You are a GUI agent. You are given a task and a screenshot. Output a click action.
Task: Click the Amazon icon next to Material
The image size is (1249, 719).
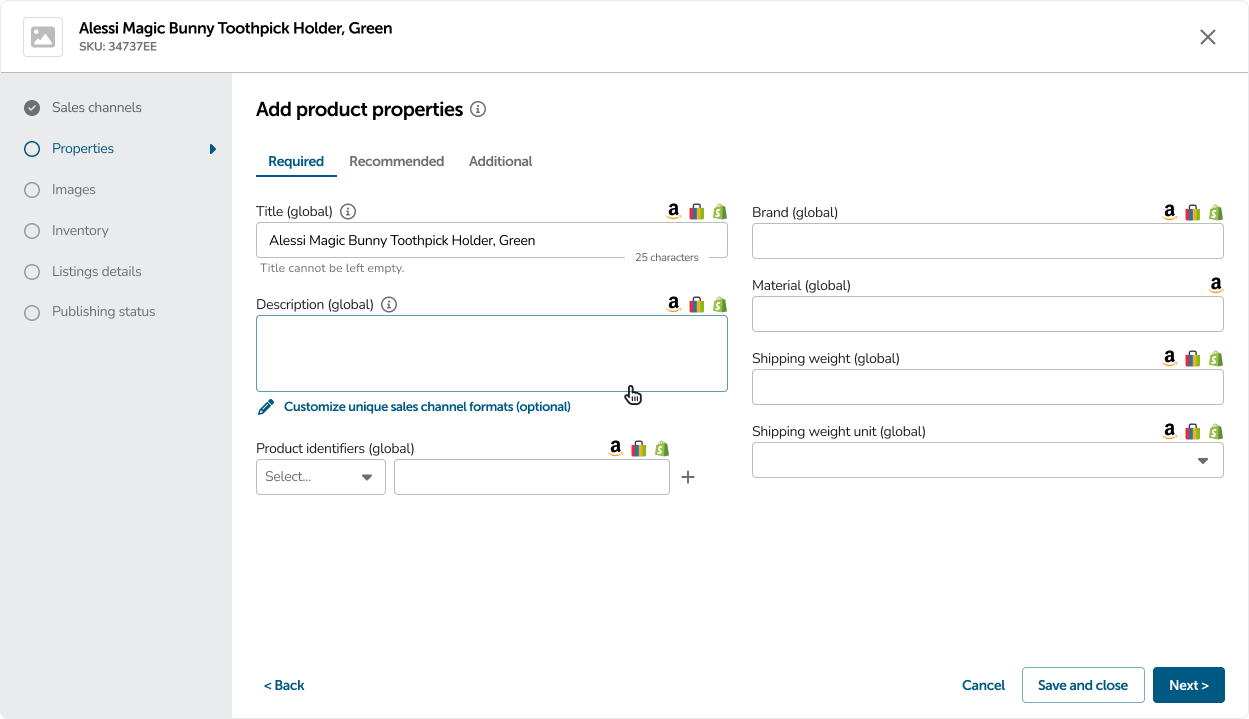tap(1216, 285)
